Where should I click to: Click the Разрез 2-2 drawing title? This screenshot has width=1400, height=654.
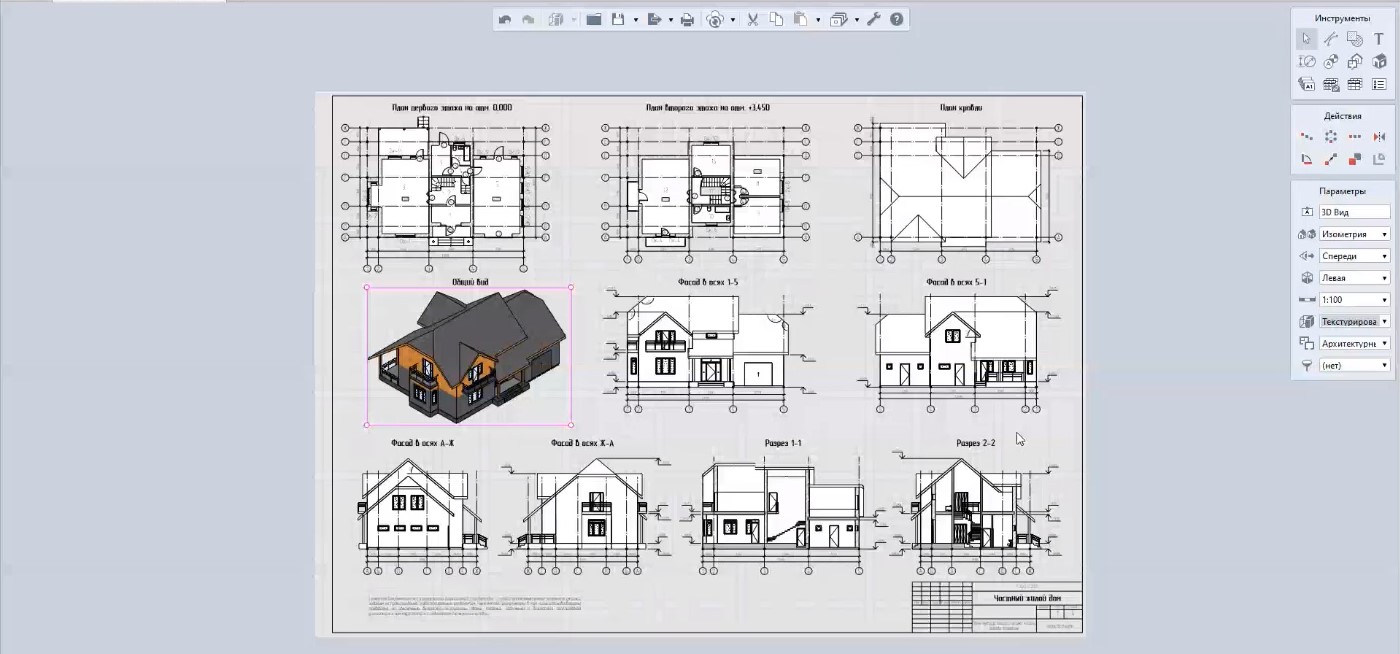[x=975, y=443]
